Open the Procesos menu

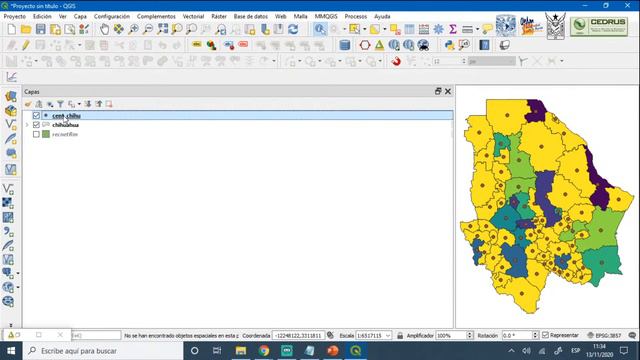(x=356, y=16)
